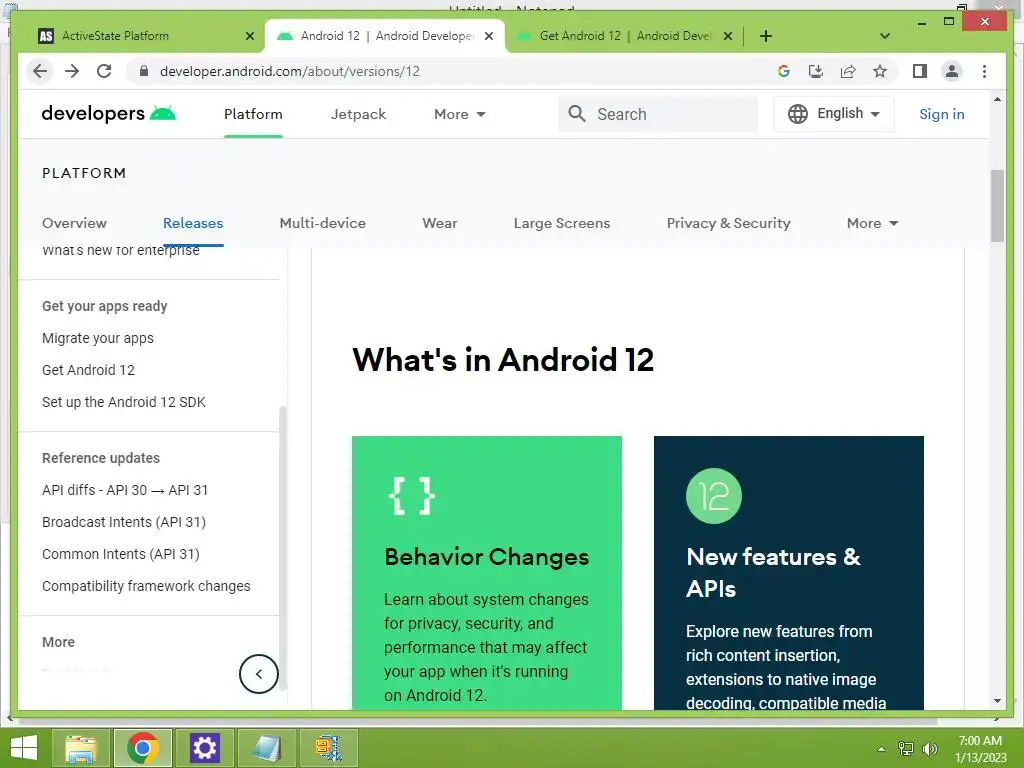1024x768 pixels.
Task: Share this page via share icon
Action: tap(848, 71)
